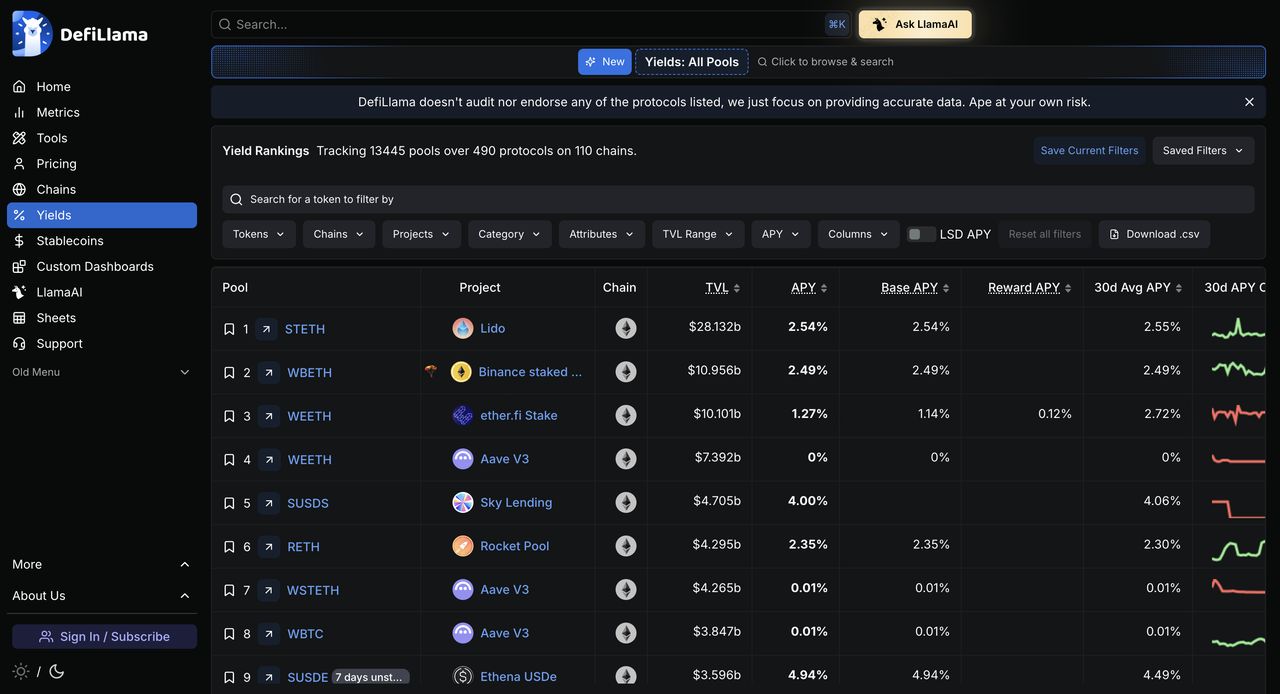Open external link arrow for WBETH
The image size is (1280, 694).
tap(269, 373)
